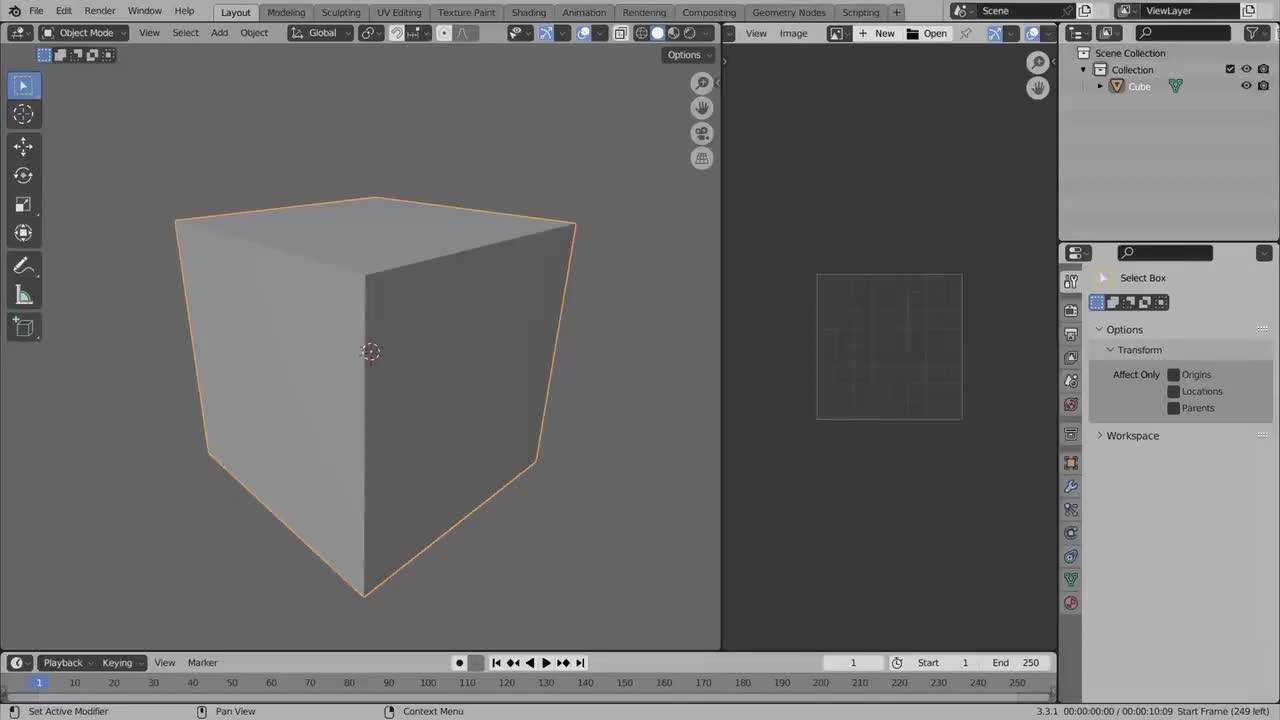Collapse the Transform subpanel

[x=1139, y=350]
